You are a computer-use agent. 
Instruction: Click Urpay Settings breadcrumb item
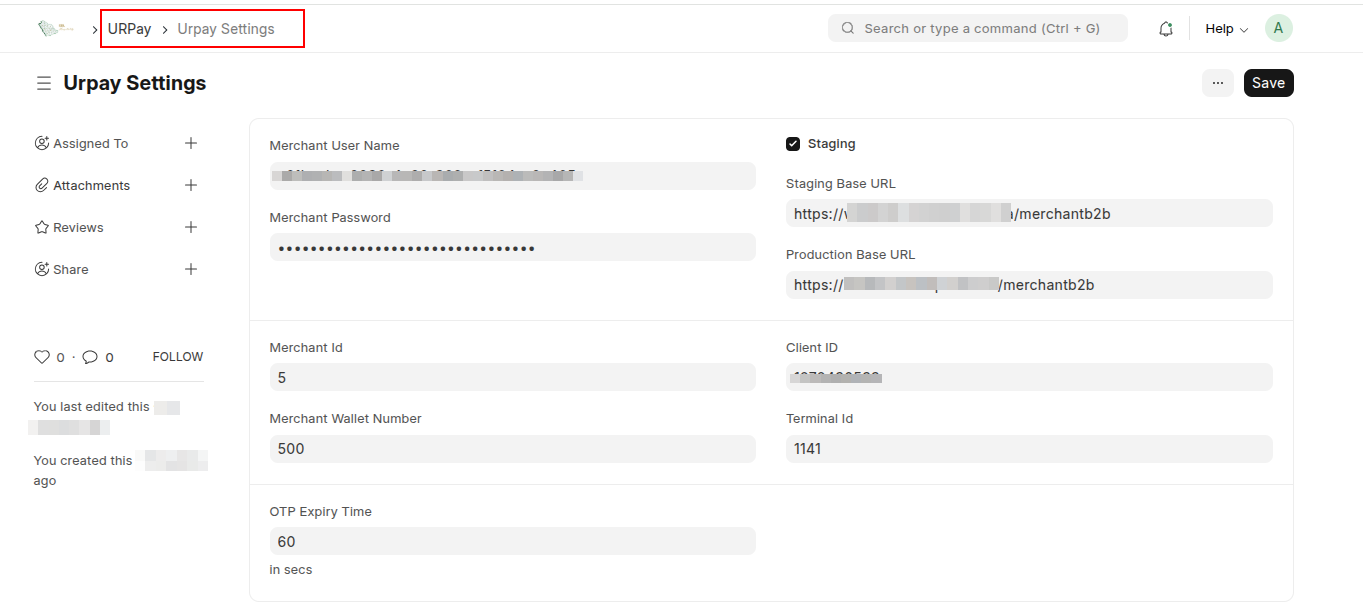(x=226, y=29)
